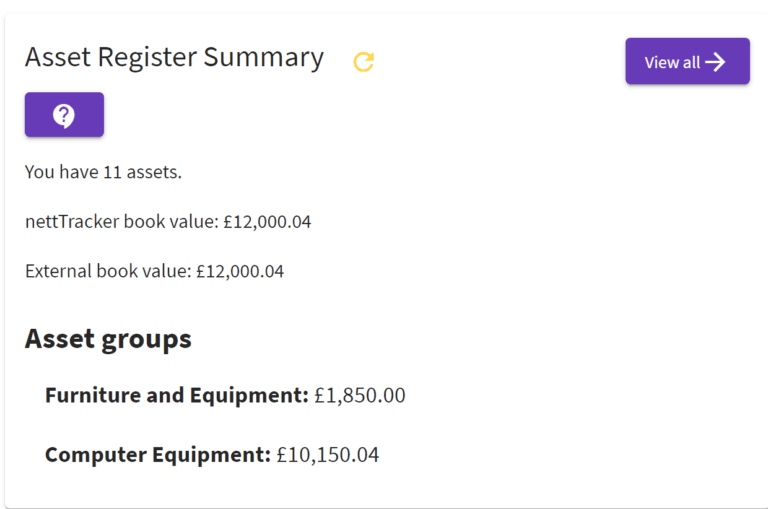Click the £10,150.04 computer value

click(328, 455)
